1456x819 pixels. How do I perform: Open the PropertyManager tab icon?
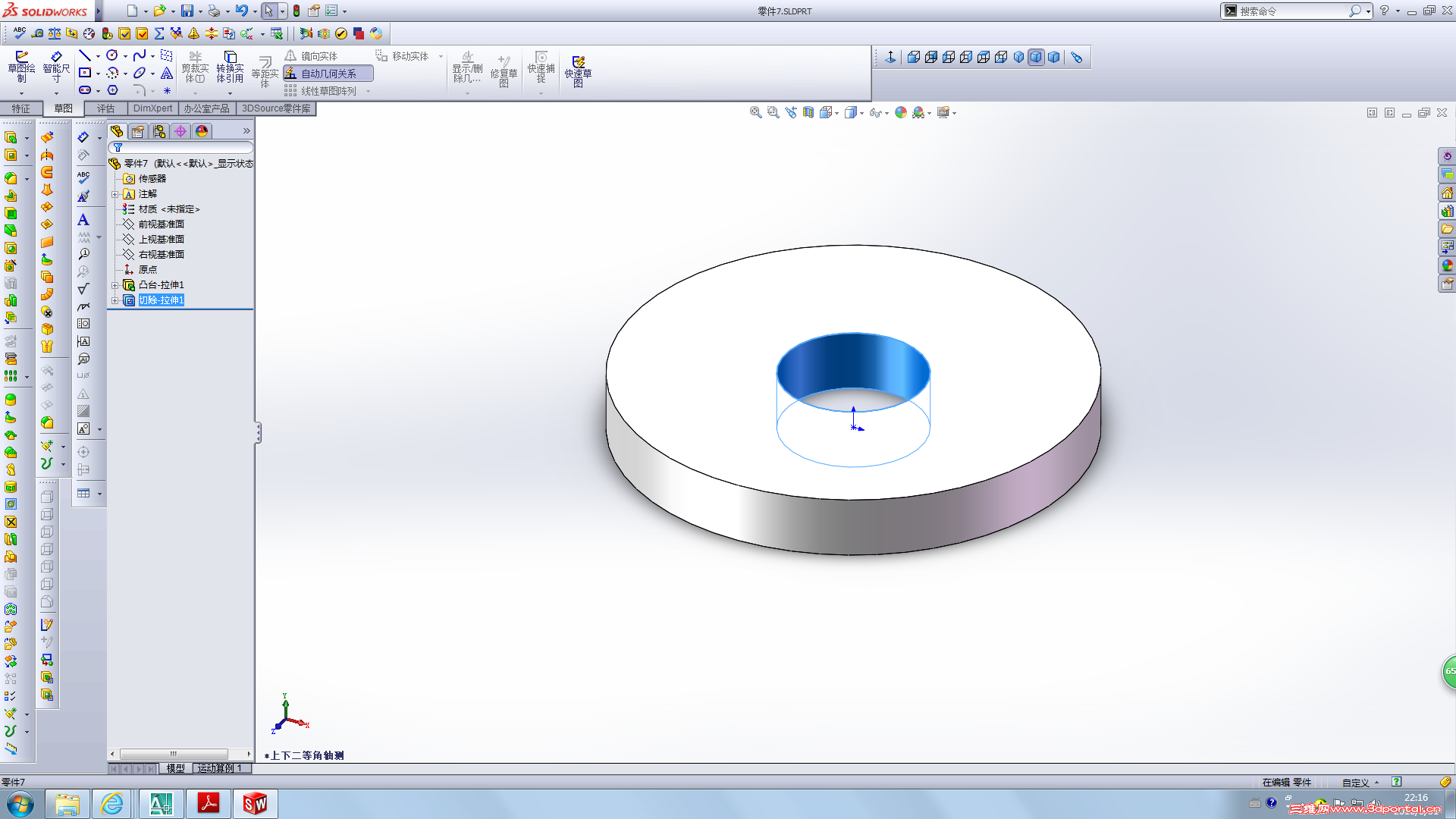pyautogui.click(x=138, y=131)
